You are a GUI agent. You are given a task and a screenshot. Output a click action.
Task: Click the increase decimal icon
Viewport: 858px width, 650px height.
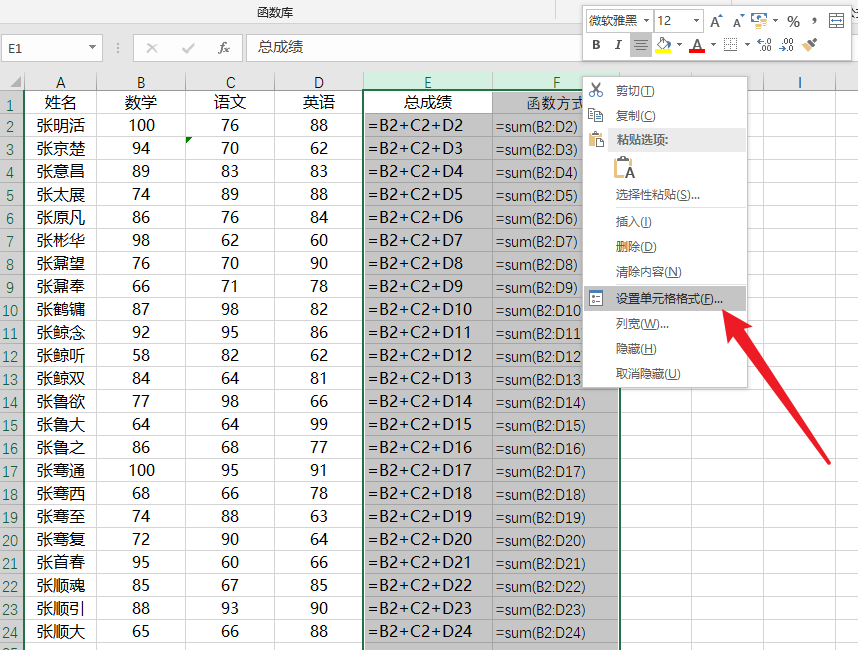point(764,45)
